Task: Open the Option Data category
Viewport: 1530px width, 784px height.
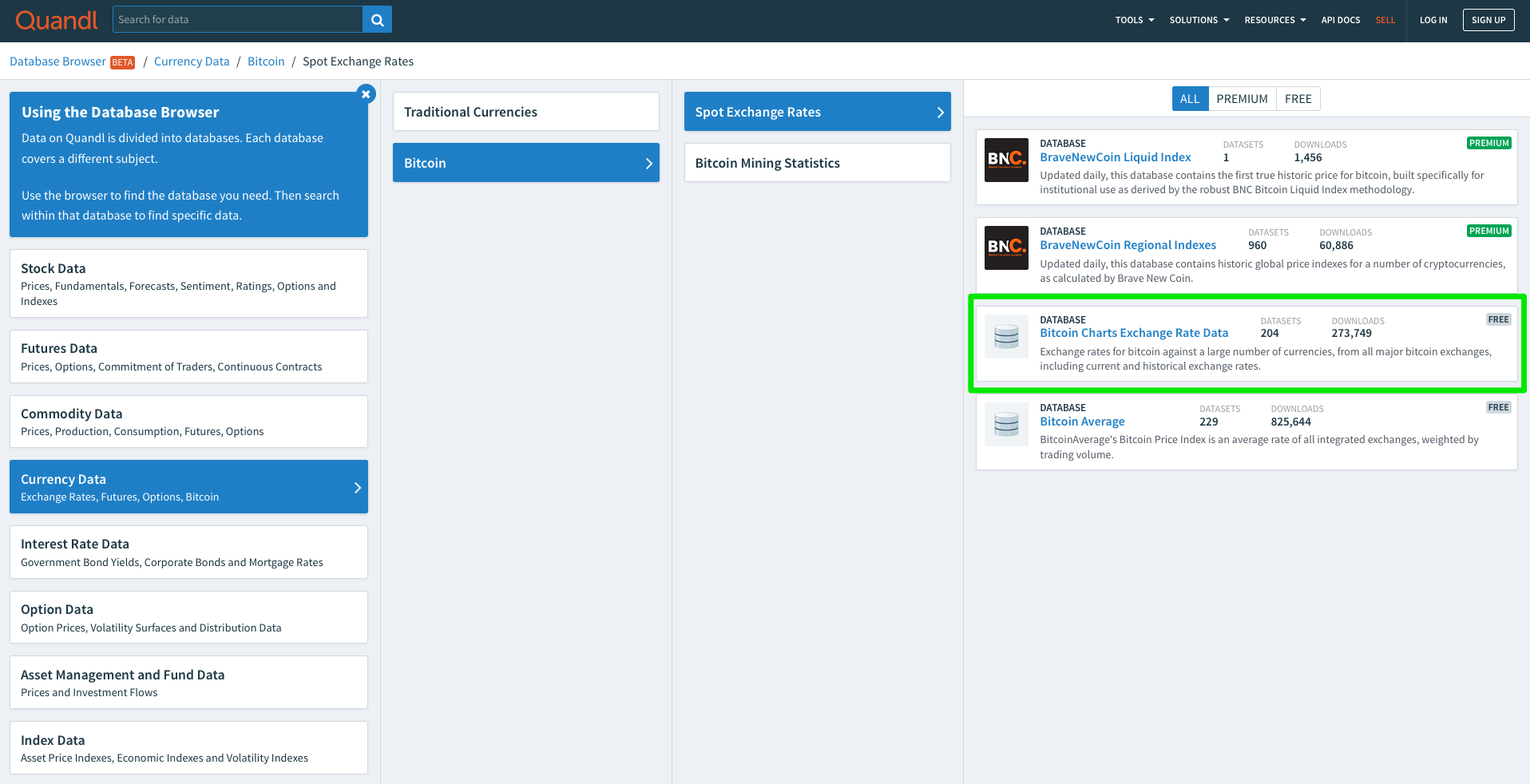Action: tap(188, 617)
